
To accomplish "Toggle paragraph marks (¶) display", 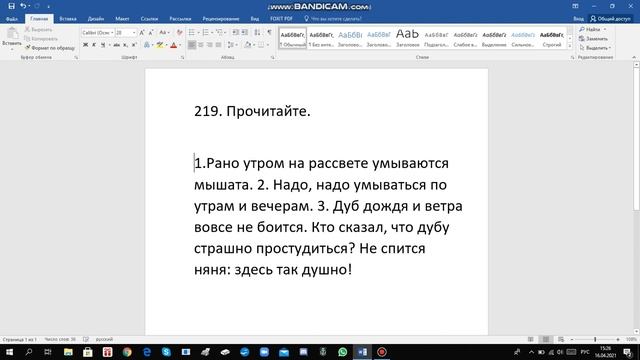I will point(269,32).
